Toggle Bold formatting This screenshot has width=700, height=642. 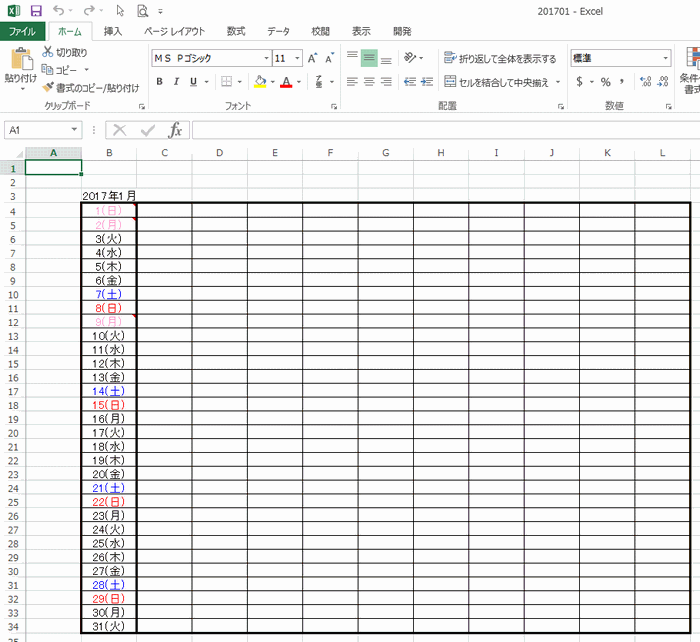(159, 81)
